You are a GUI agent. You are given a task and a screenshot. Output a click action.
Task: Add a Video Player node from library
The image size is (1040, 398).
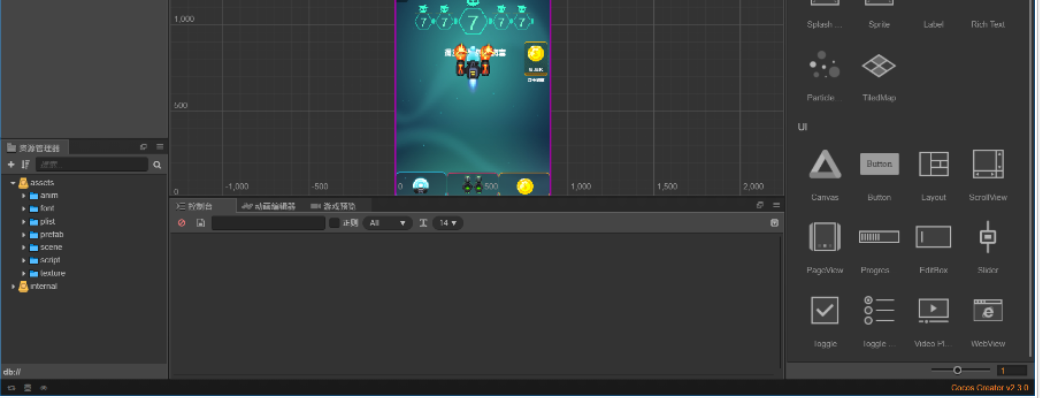(x=933, y=310)
